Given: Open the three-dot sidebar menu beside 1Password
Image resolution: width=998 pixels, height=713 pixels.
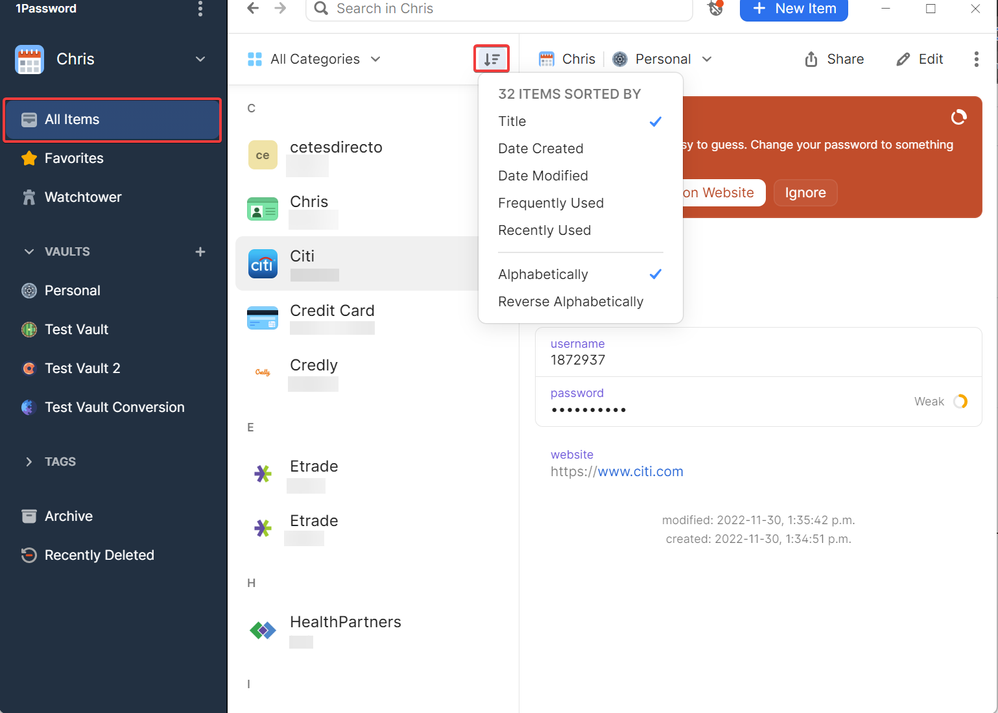Looking at the screenshot, I should [200, 9].
